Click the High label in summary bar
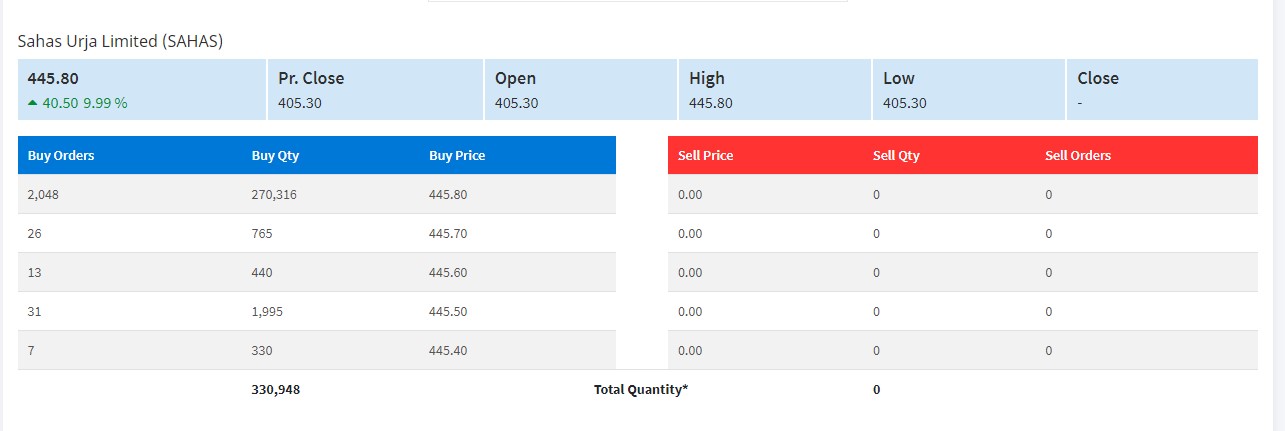 coord(707,78)
